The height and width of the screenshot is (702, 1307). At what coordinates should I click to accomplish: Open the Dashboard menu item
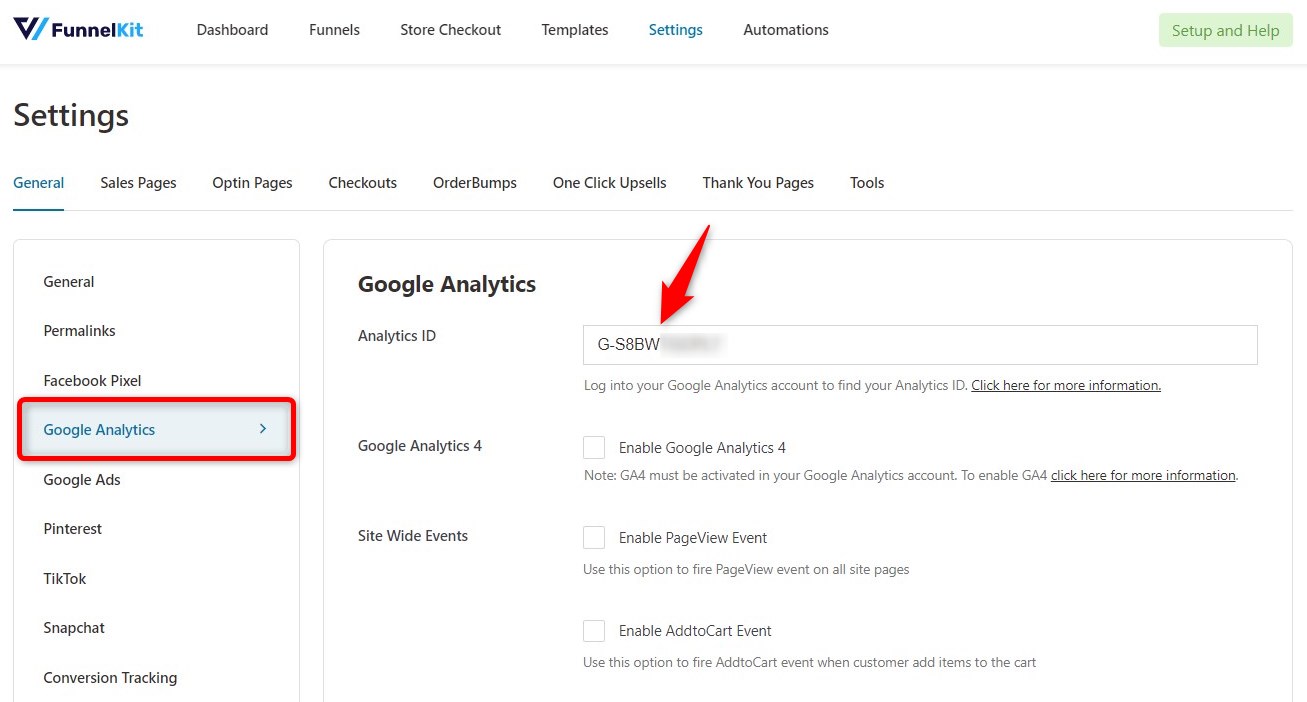tap(232, 30)
